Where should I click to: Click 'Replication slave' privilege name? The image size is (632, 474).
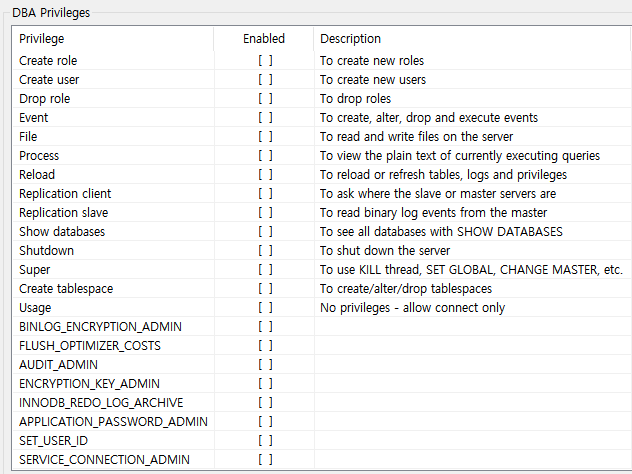pyautogui.click(x=63, y=212)
